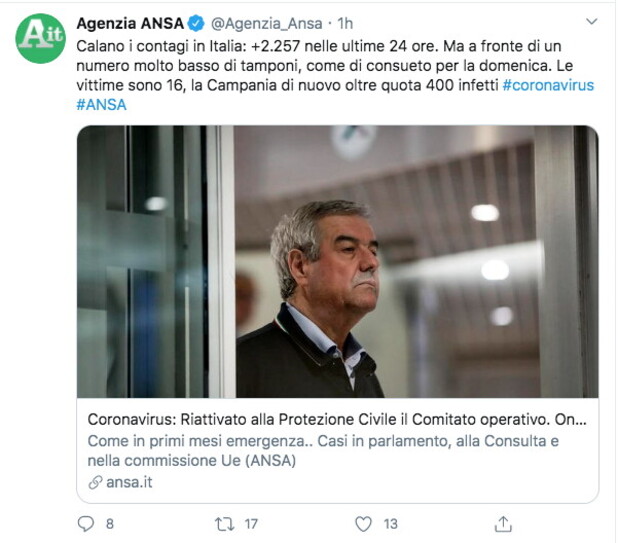Retweet using the arrows icon

coord(225,524)
